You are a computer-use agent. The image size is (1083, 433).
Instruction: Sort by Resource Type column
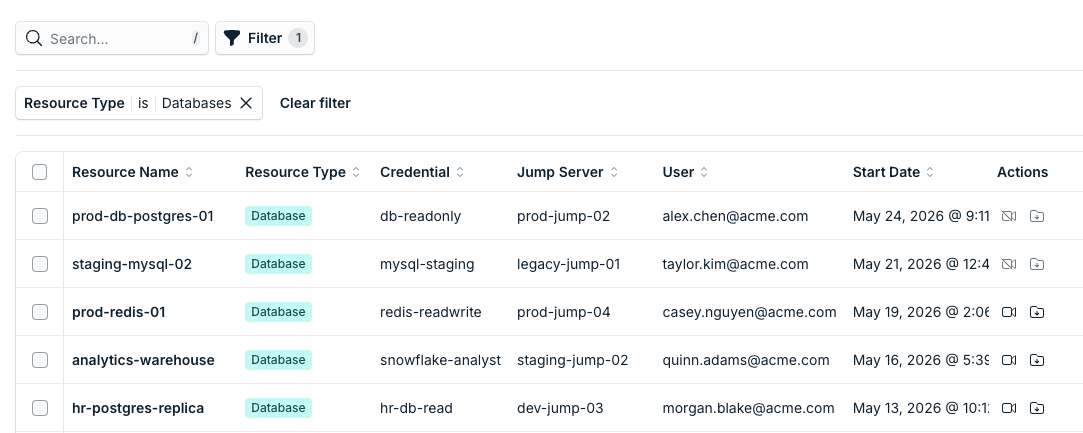click(x=303, y=172)
